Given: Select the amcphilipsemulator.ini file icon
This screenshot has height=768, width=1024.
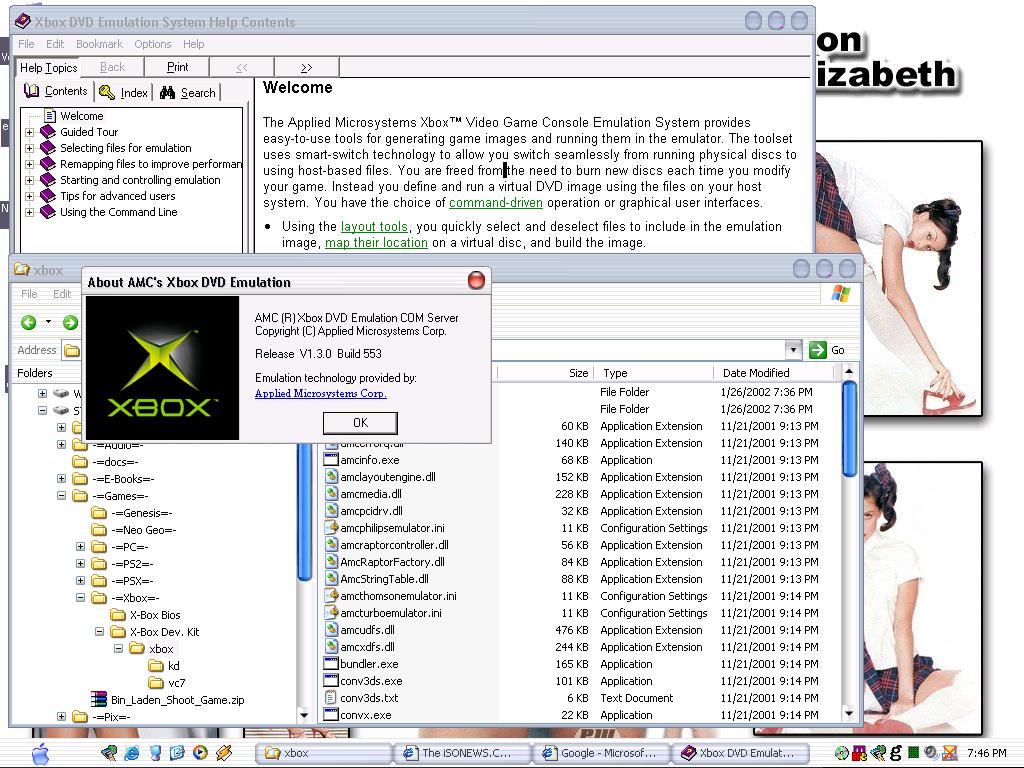Looking at the screenshot, I should (331, 528).
